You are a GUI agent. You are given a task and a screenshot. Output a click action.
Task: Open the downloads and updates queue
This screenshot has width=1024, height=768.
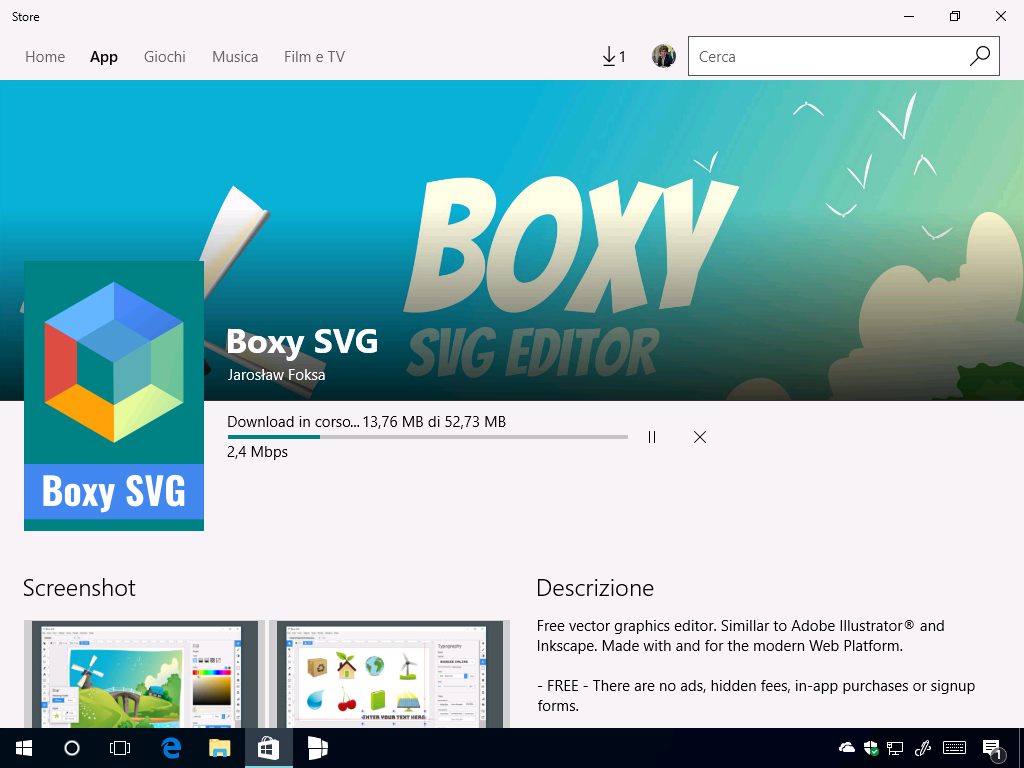click(x=613, y=57)
